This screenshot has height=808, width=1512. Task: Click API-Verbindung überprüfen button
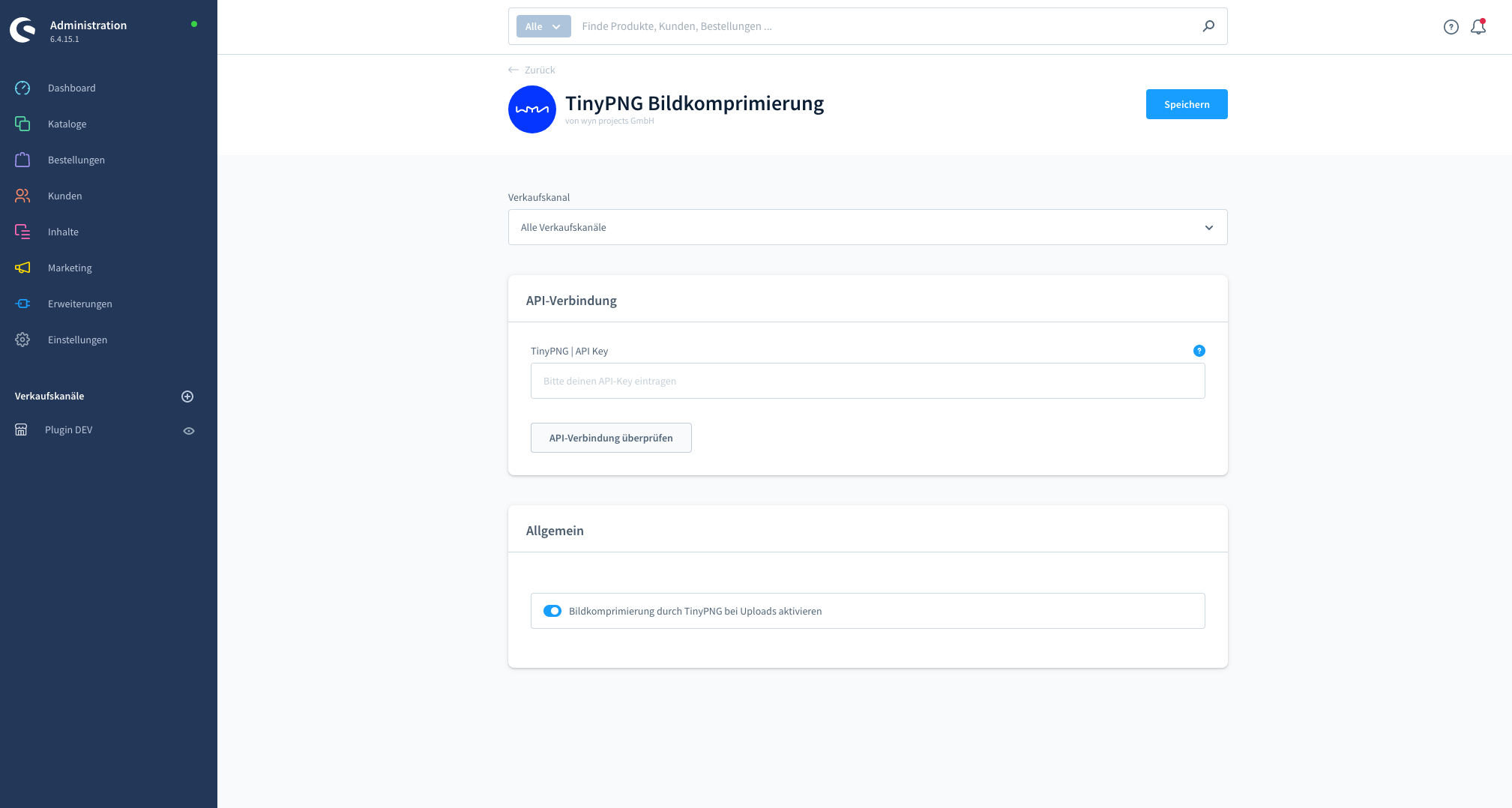coord(611,438)
